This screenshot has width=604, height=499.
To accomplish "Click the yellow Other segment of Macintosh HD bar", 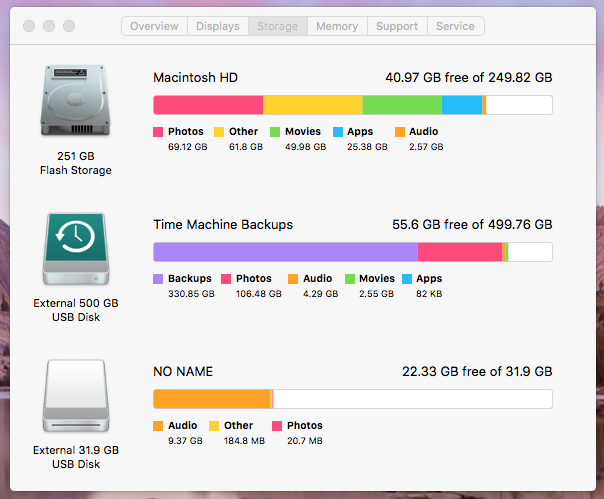I will pos(313,105).
